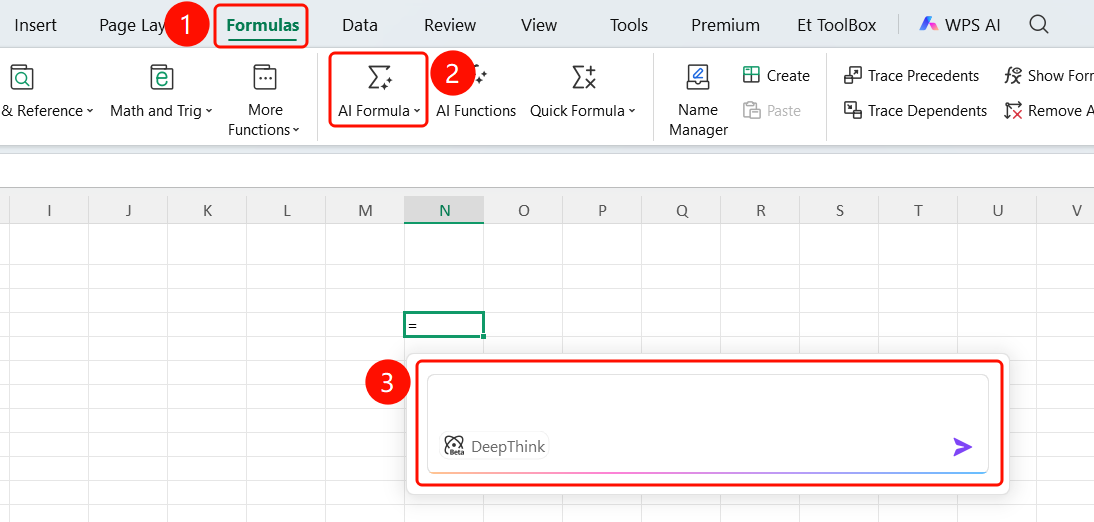
Task: Select column N header
Action: 444,210
